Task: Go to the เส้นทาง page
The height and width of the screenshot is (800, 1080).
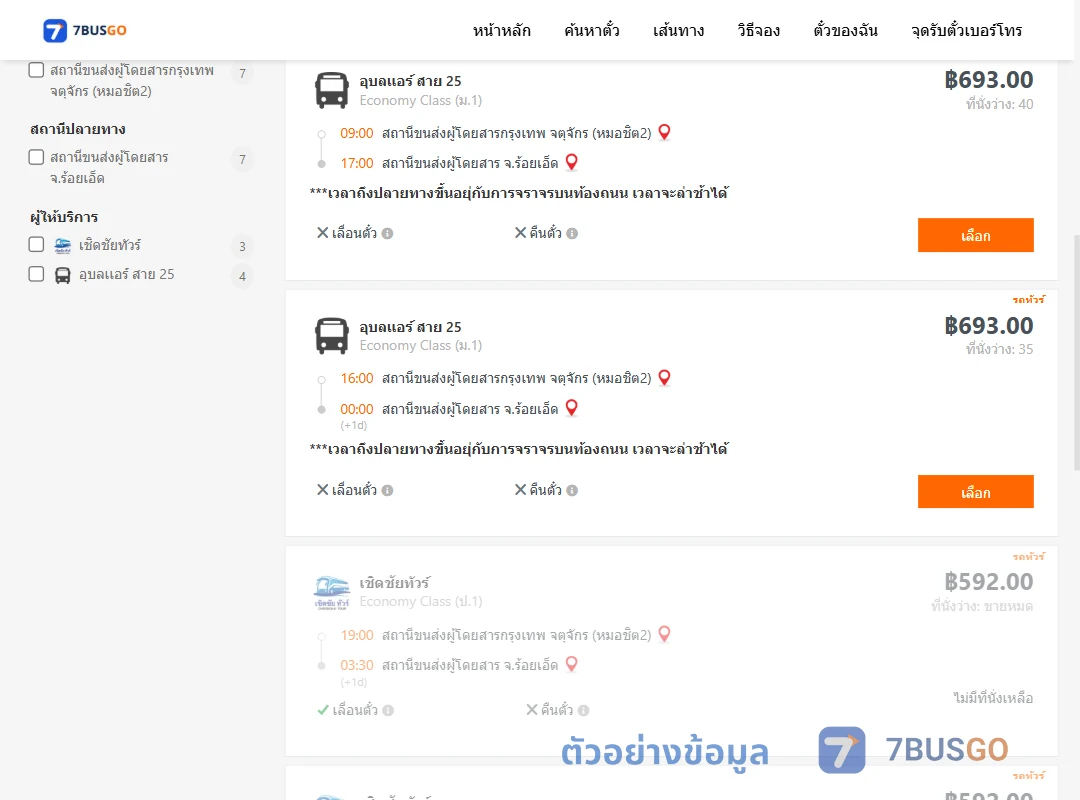Action: click(678, 30)
